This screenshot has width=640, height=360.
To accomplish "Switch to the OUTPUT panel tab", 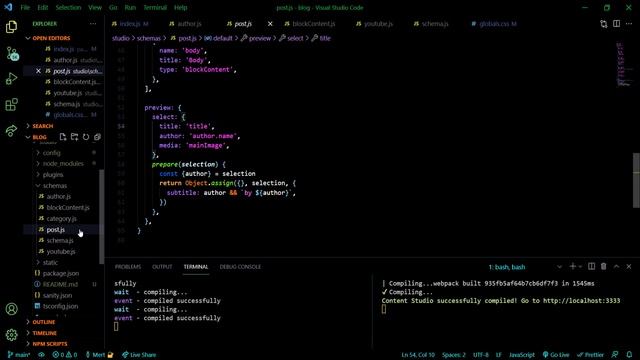I will pos(162,267).
